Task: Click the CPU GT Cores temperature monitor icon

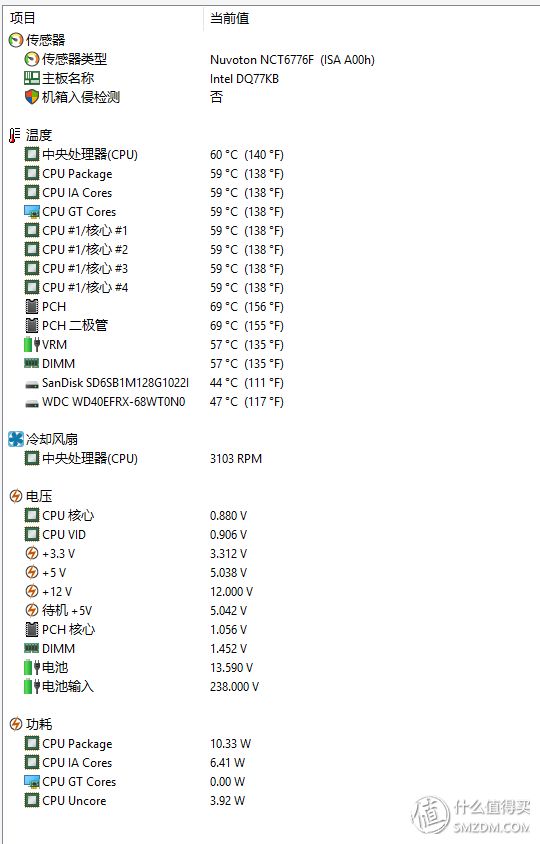Action: (32, 212)
